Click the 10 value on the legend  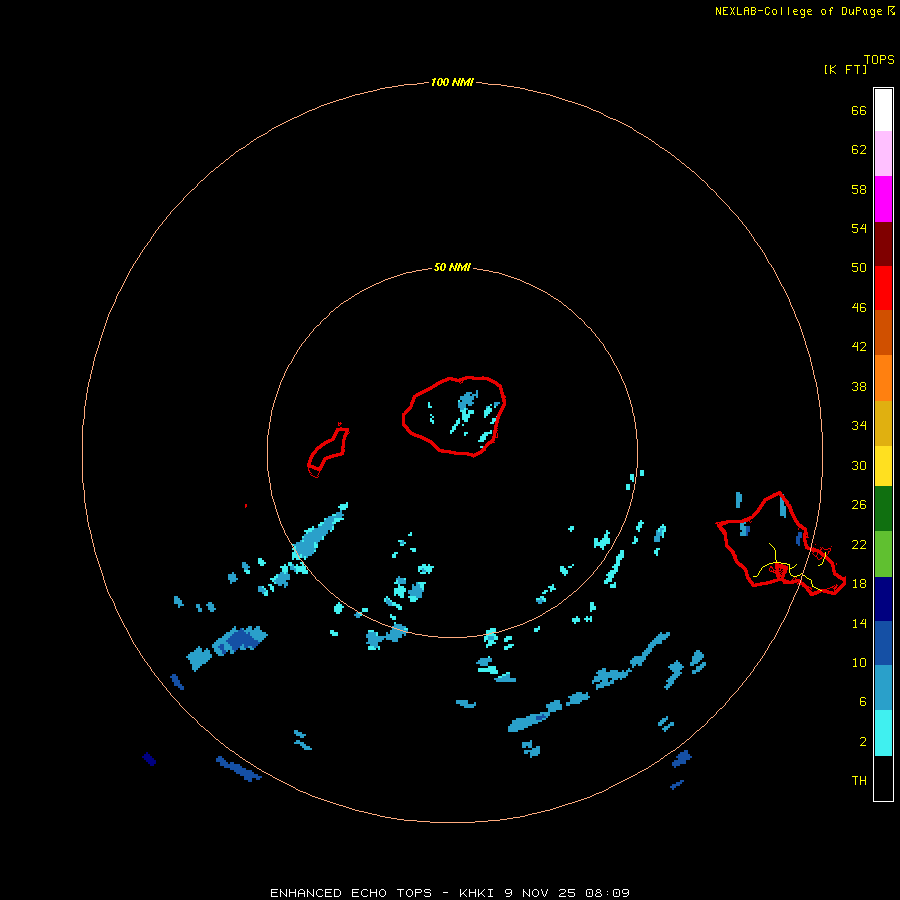pyautogui.click(x=859, y=662)
